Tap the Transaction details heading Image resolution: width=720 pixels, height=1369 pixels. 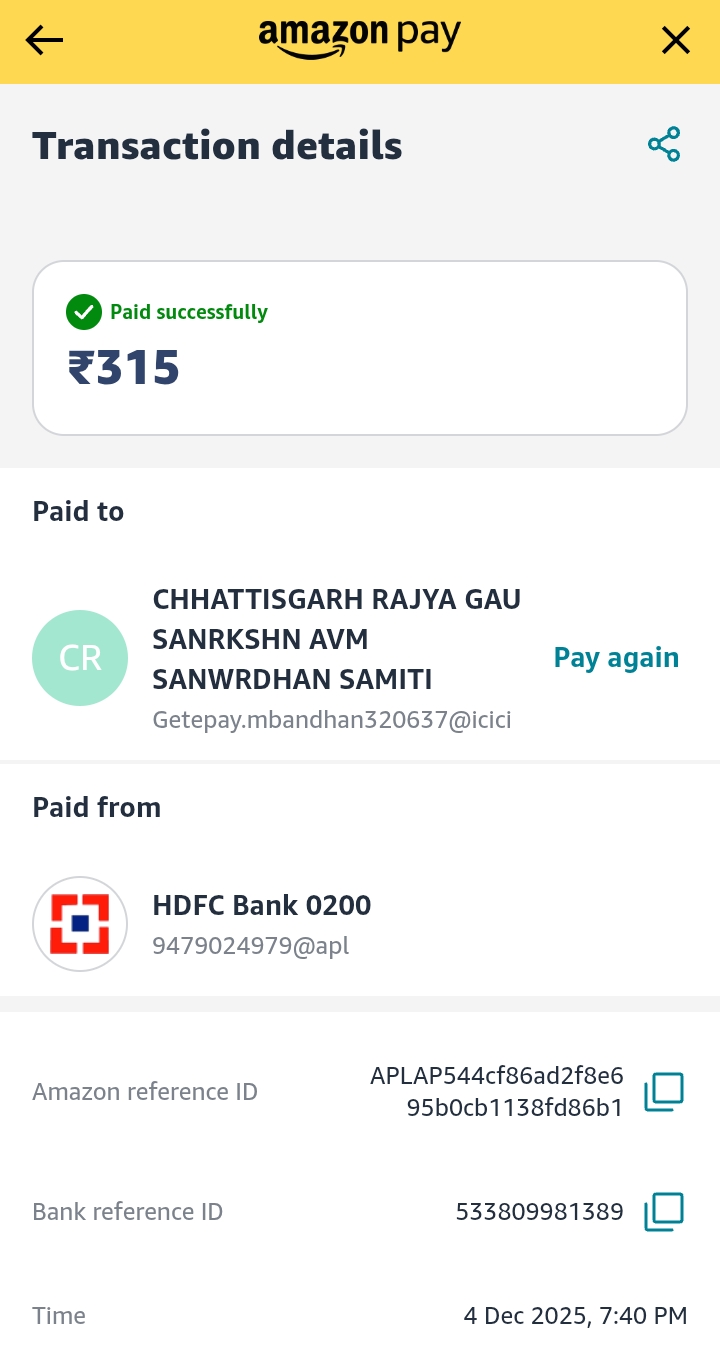(x=217, y=146)
